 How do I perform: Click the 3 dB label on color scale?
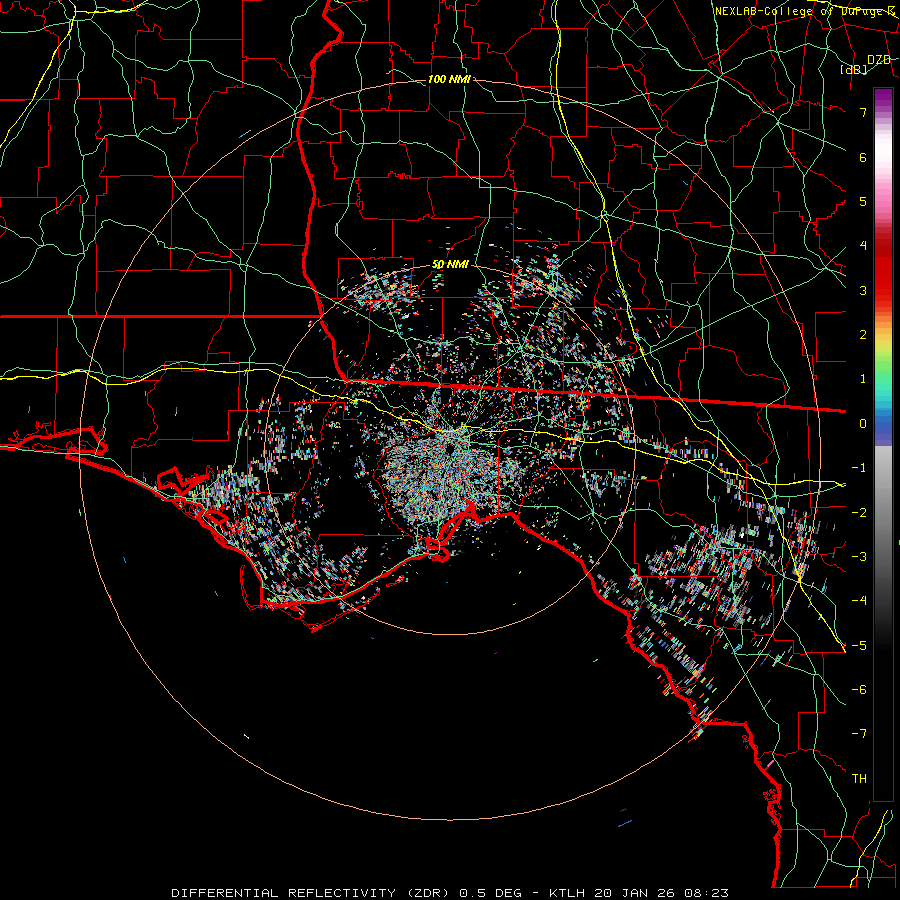pos(863,290)
